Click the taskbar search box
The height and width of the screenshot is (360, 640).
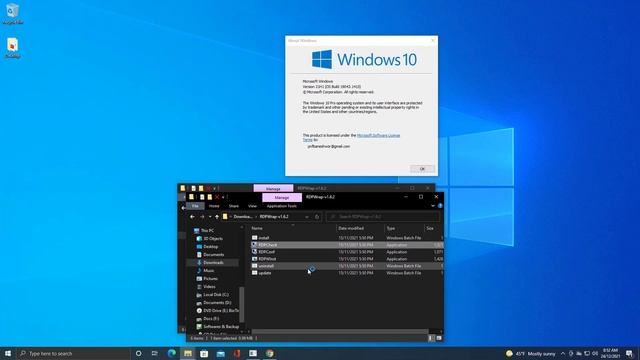[x=73, y=353]
